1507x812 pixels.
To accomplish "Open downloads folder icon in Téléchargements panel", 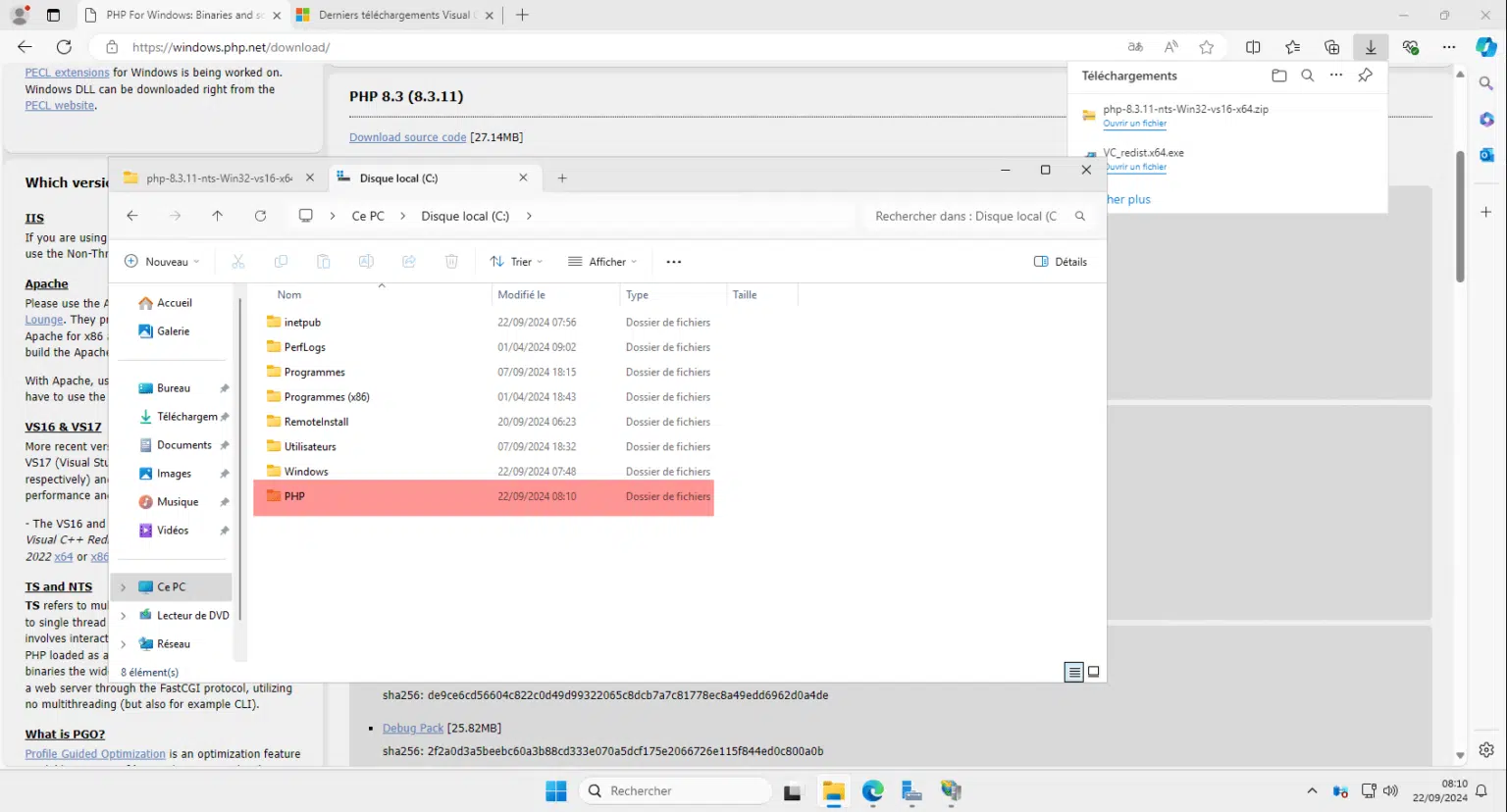I will (x=1278, y=76).
